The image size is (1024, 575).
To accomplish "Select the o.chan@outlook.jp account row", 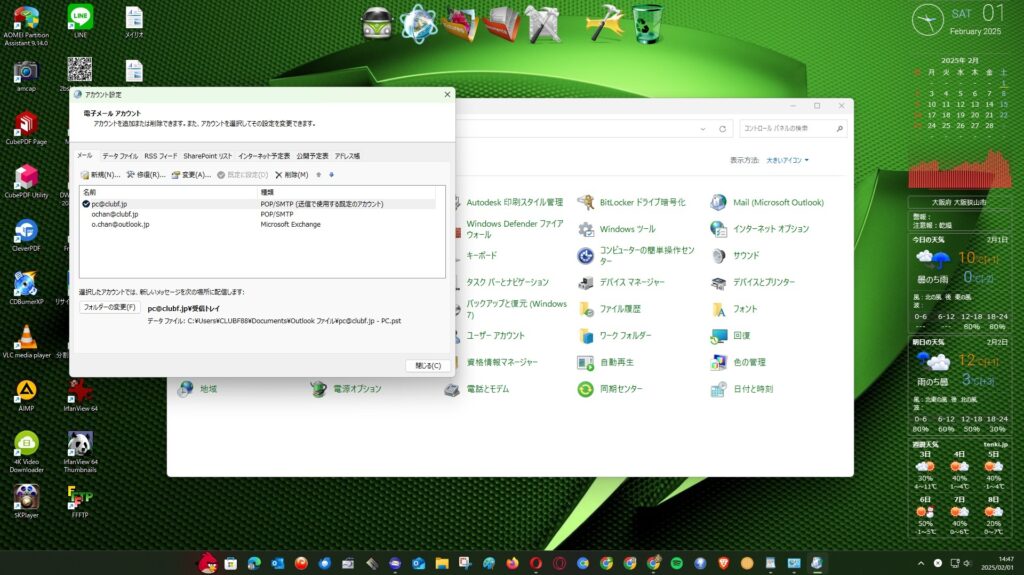I will click(120, 224).
